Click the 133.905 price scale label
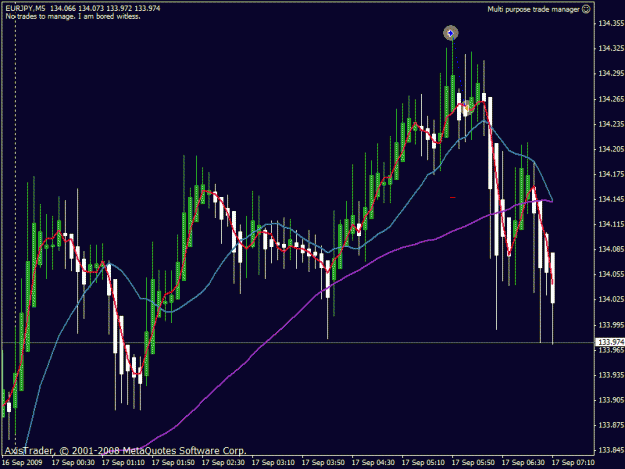 point(611,400)
